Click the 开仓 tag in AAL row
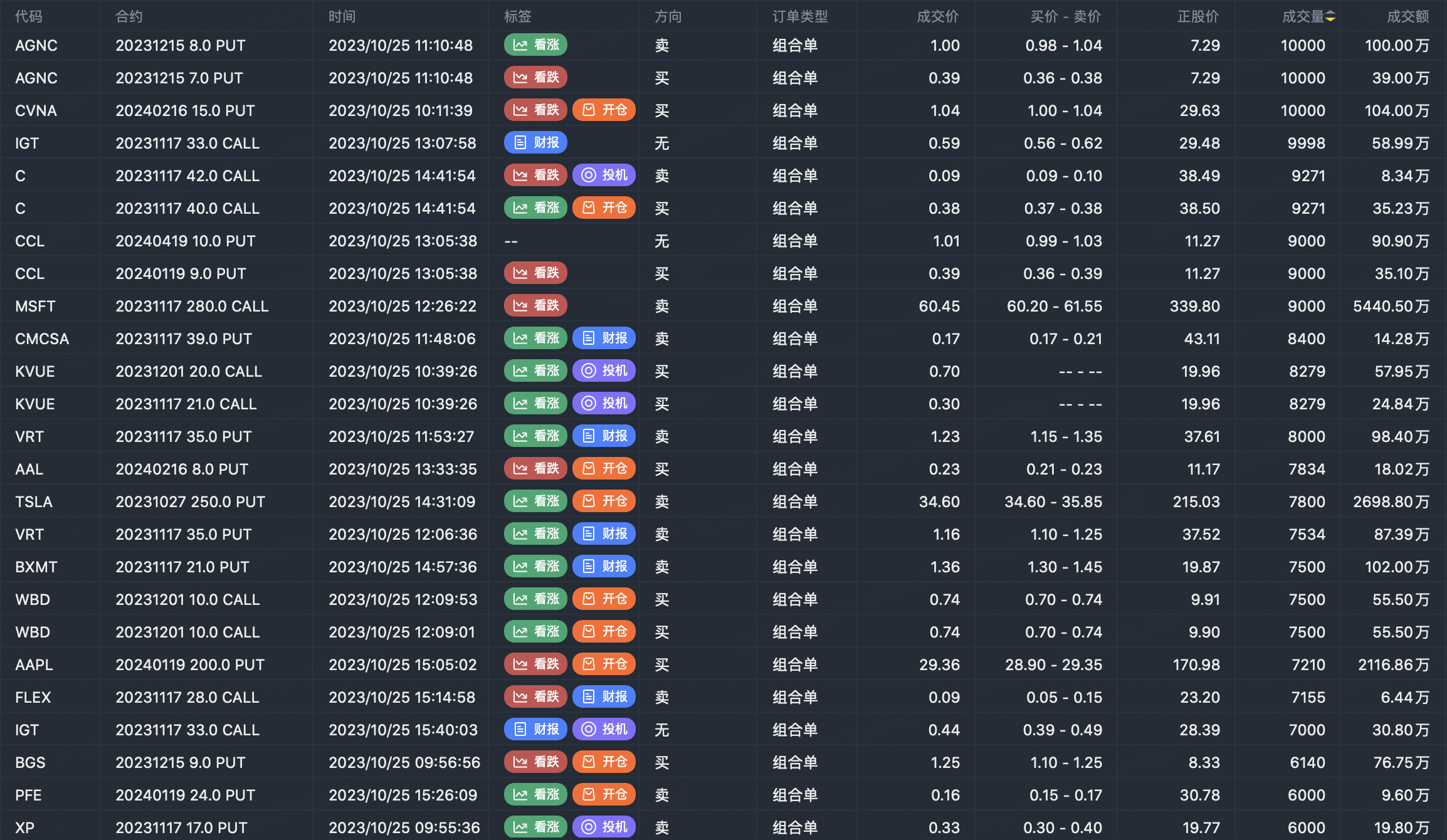1447x840 pixels. (x=604, y=469)
